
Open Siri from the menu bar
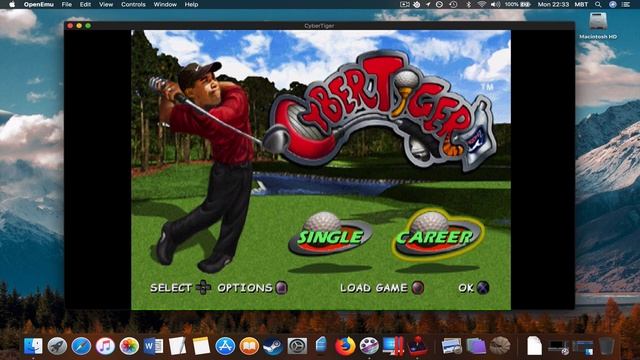pos(613,4)
